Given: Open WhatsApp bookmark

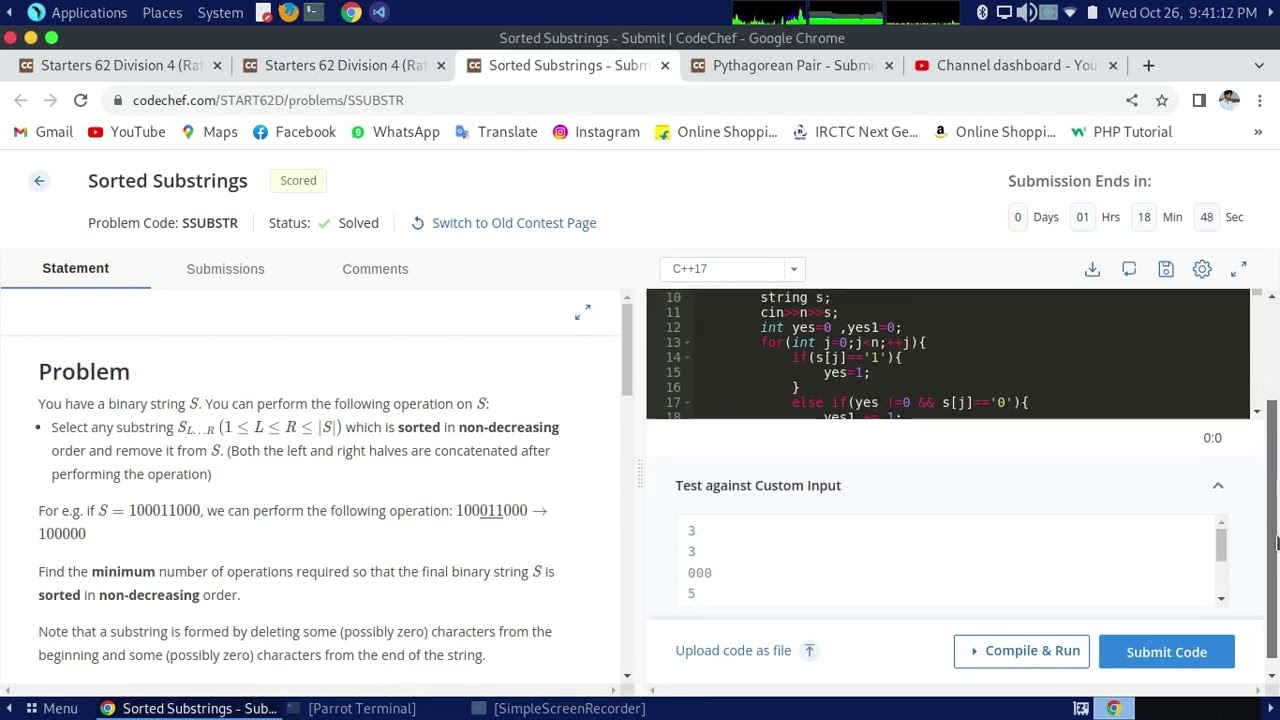Looking at the screenshot, I should tap(395, 132).
